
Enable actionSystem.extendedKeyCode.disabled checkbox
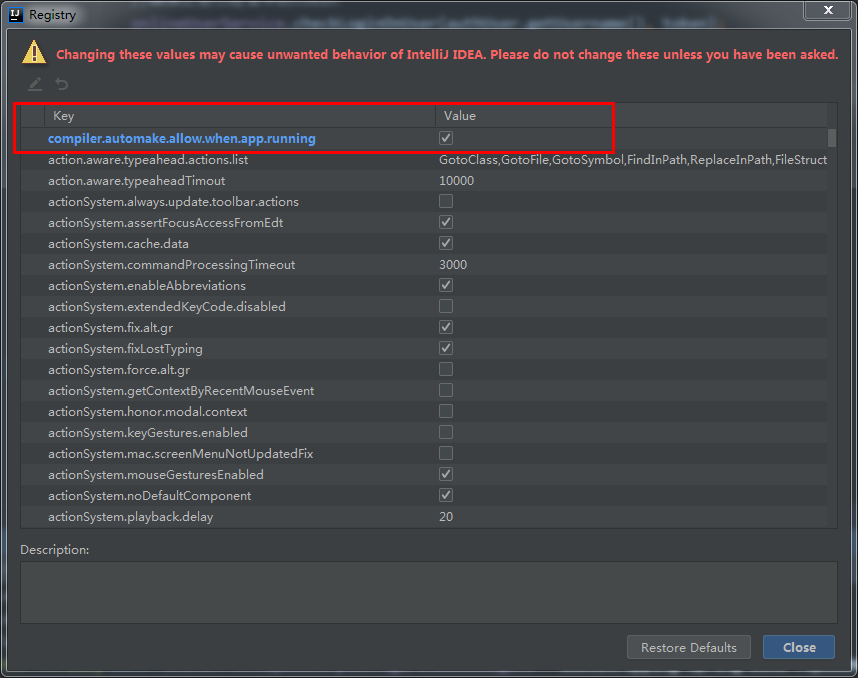click(x=446, y=306)
